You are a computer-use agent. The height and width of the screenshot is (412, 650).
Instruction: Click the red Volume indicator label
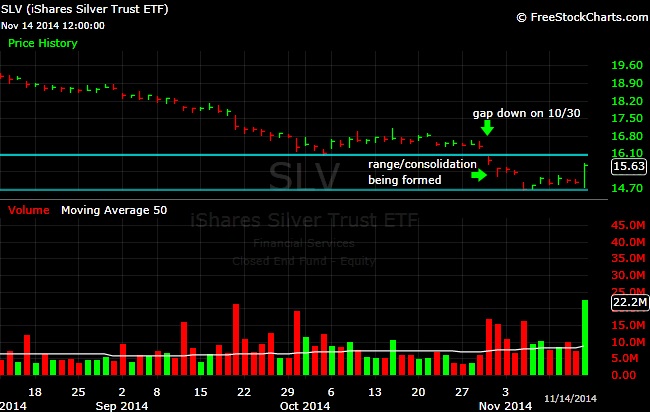pyautogui.click(x=29, y=210)
